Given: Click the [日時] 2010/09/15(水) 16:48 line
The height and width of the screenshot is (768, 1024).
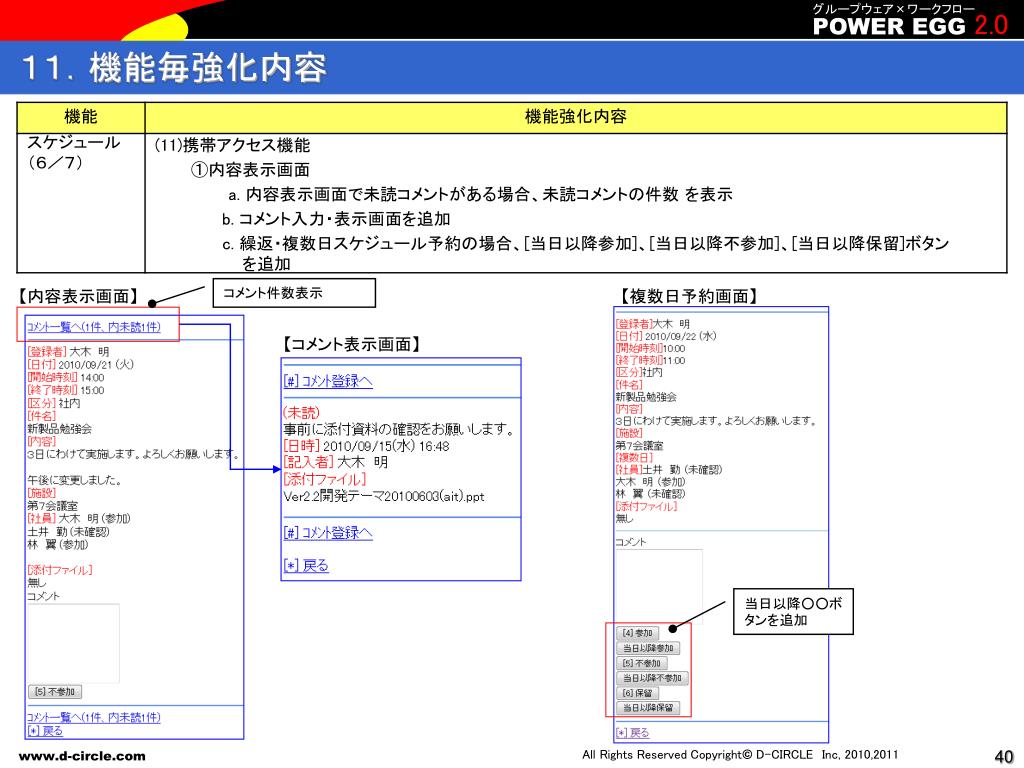Looking at the screenshot, I should tap(366, 446).
